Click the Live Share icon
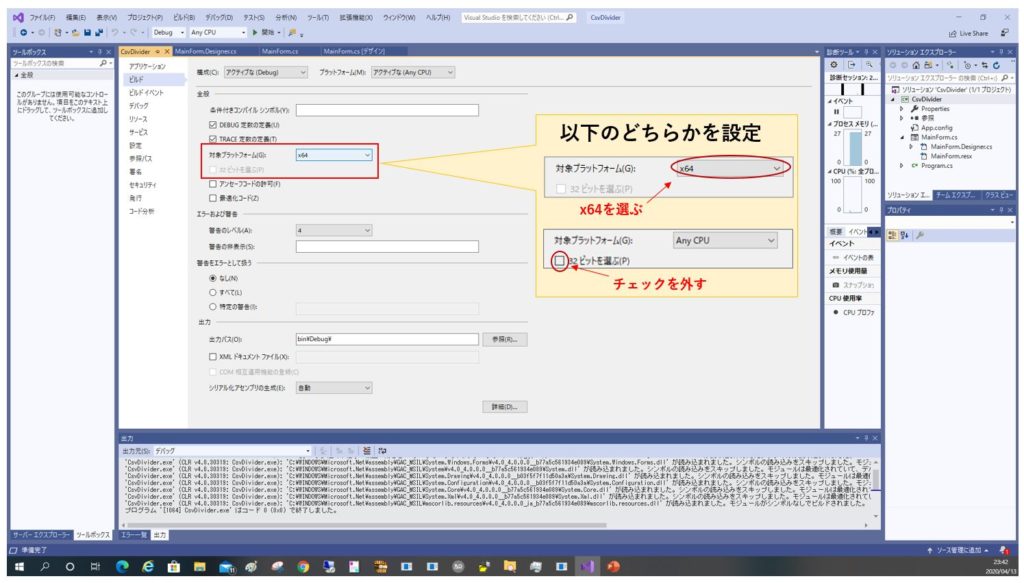 pos(952,33)
